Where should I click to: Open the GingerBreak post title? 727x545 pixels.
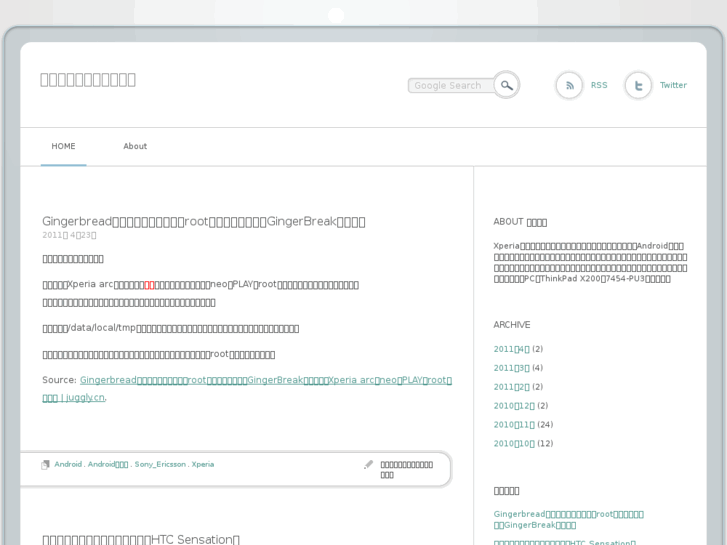click(203, 221)
